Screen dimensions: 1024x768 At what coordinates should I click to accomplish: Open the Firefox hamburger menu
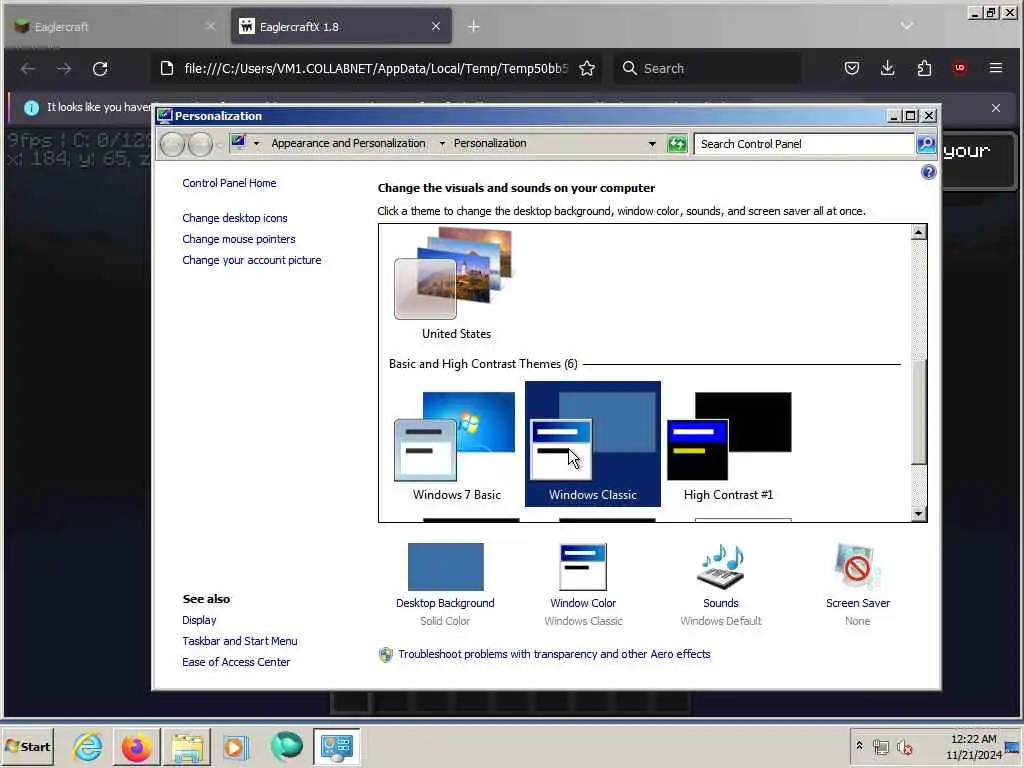[995, 68]
